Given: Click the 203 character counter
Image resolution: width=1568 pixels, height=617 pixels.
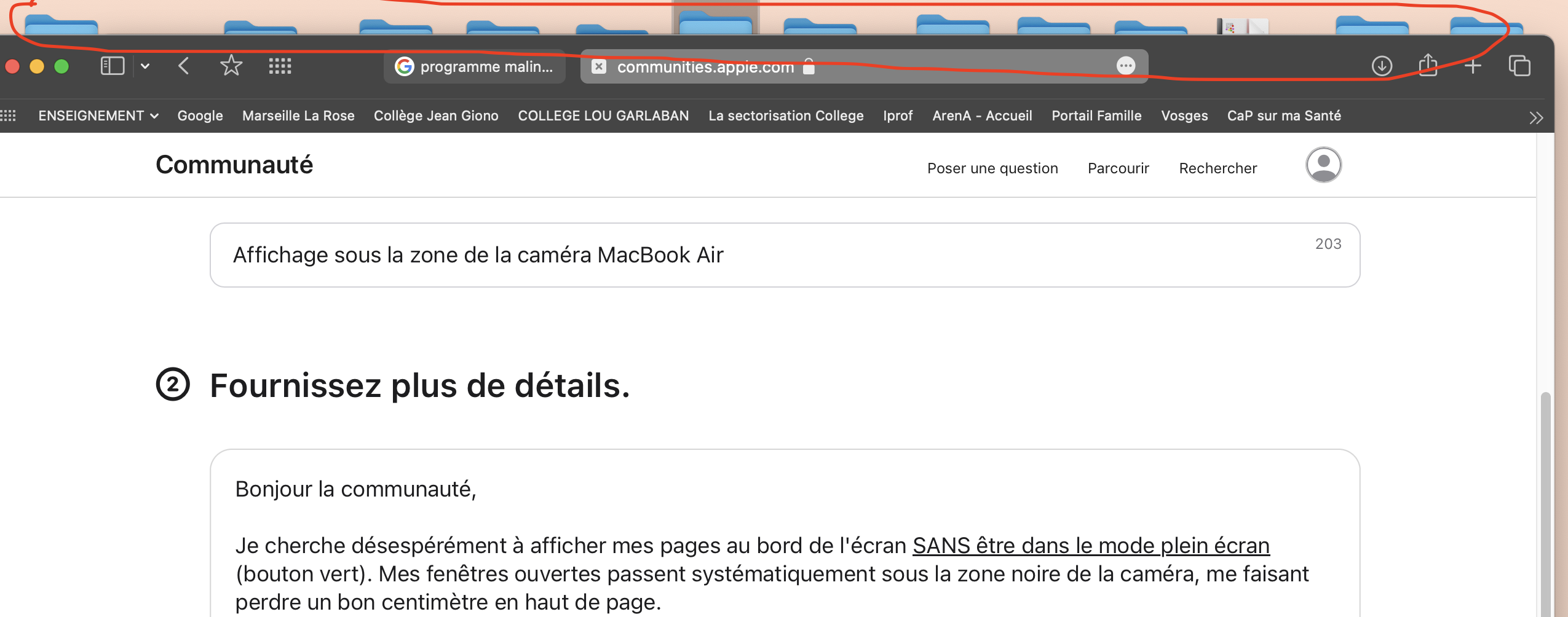Looking at the screenshot, I should point(1328,244).
